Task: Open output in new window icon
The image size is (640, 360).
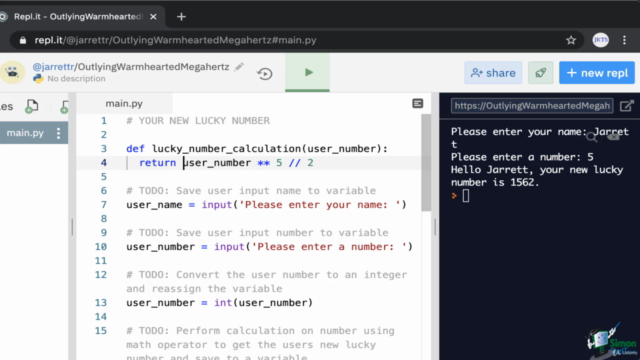Action: point(627,106)
